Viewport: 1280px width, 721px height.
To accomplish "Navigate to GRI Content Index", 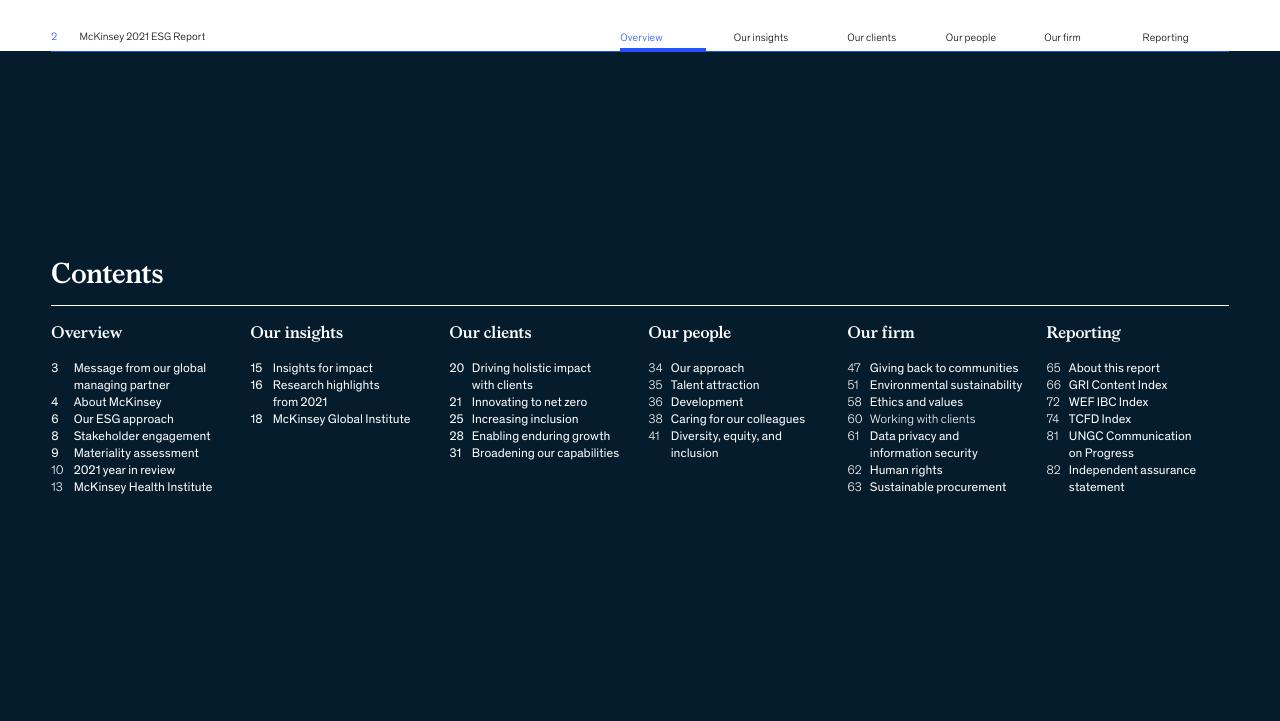I will click(1117, 385).
